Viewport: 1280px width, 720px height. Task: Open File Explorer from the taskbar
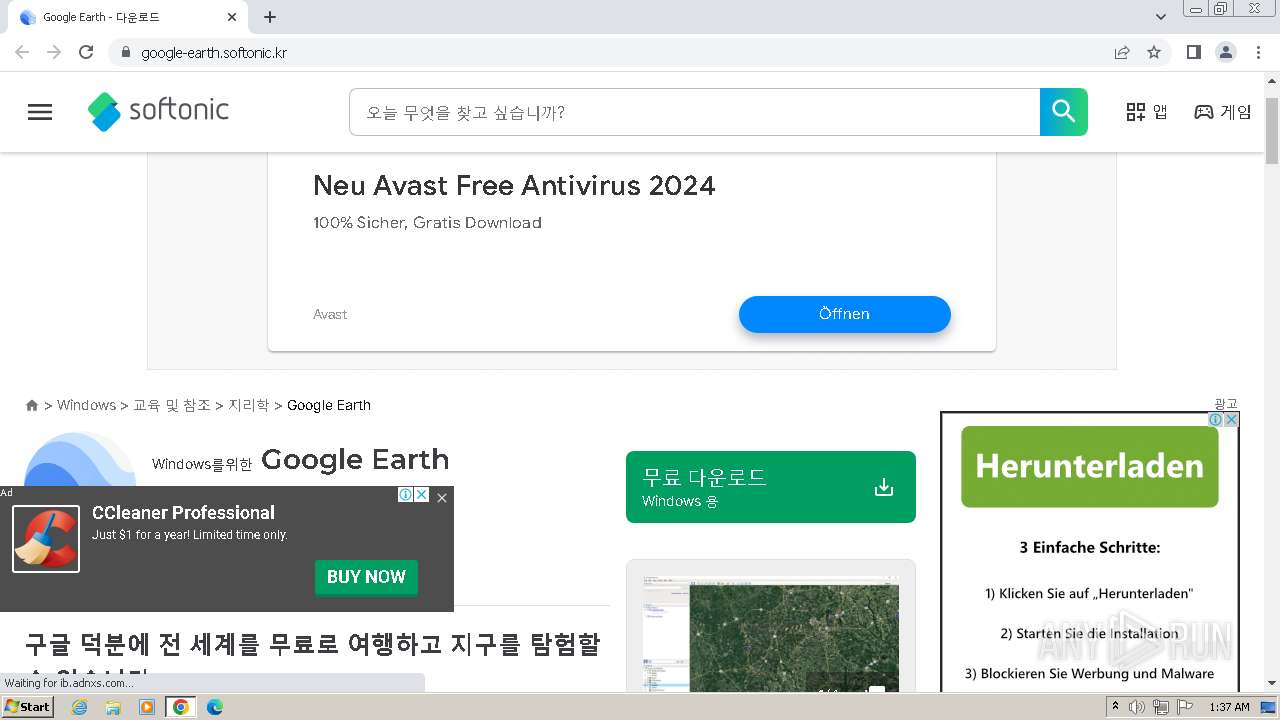coord(113,707)
